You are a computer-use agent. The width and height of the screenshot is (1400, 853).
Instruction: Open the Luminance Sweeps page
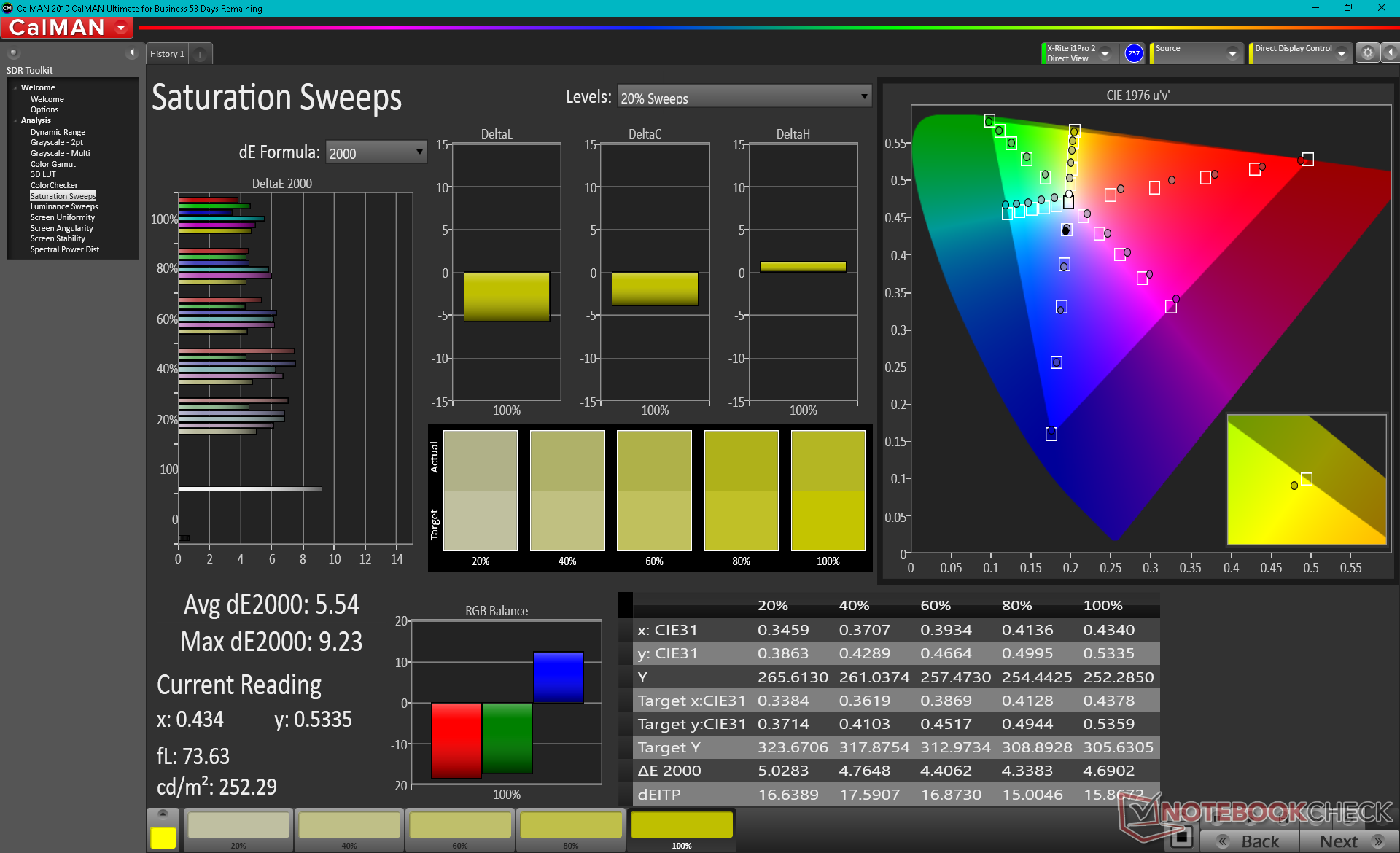click(64, 206)
